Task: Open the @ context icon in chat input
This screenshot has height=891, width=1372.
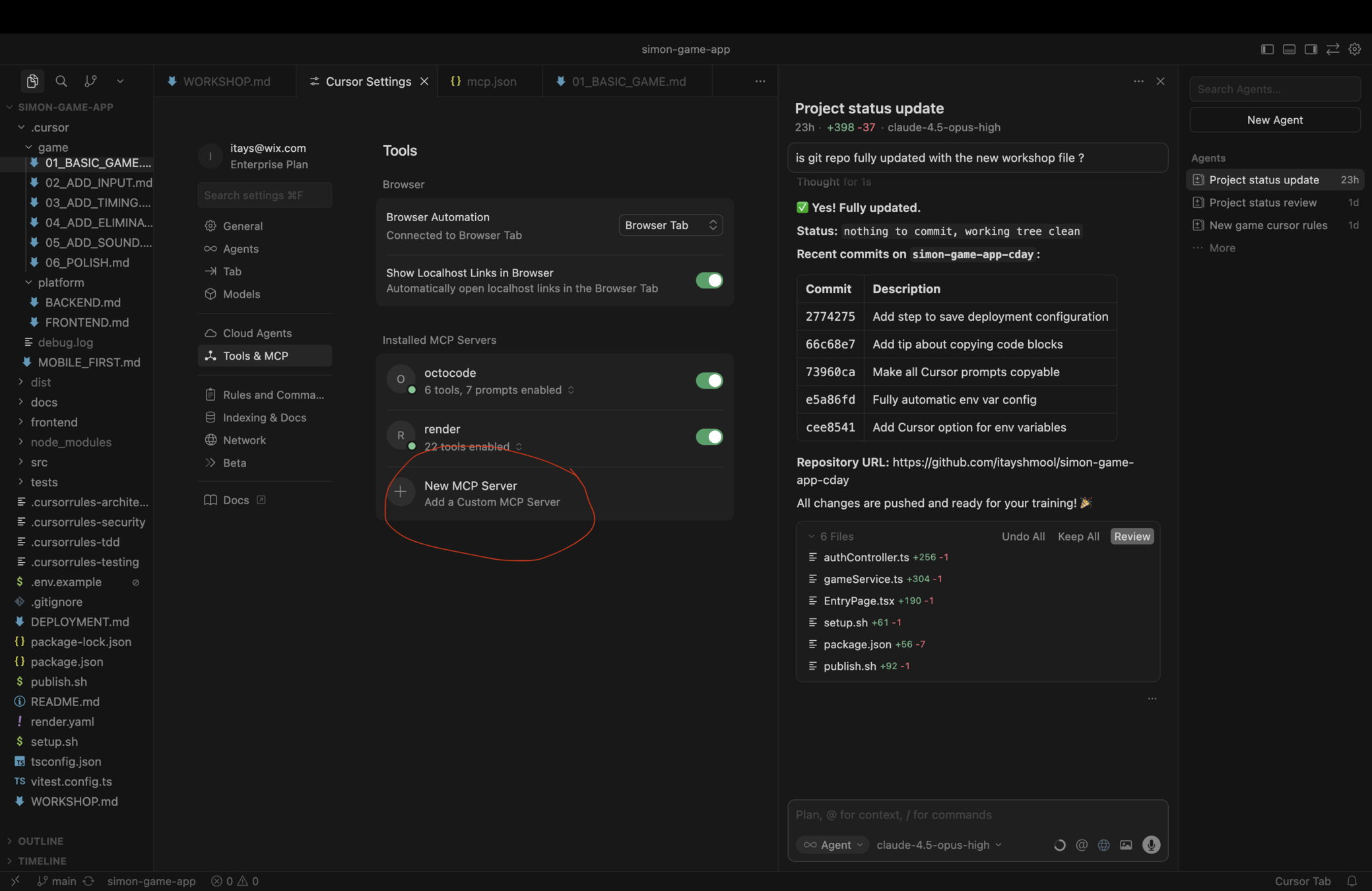Action: [x=1081, y=845]
